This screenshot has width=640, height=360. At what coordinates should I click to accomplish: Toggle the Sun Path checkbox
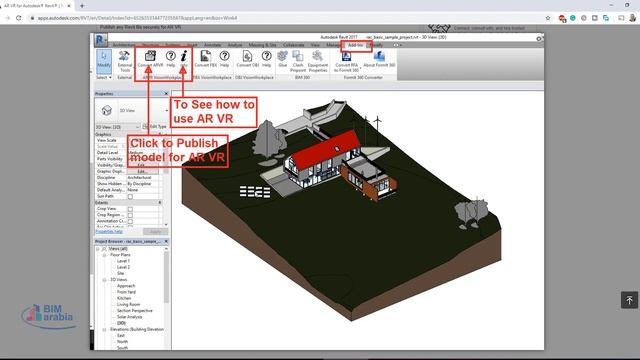pos(130,196)
